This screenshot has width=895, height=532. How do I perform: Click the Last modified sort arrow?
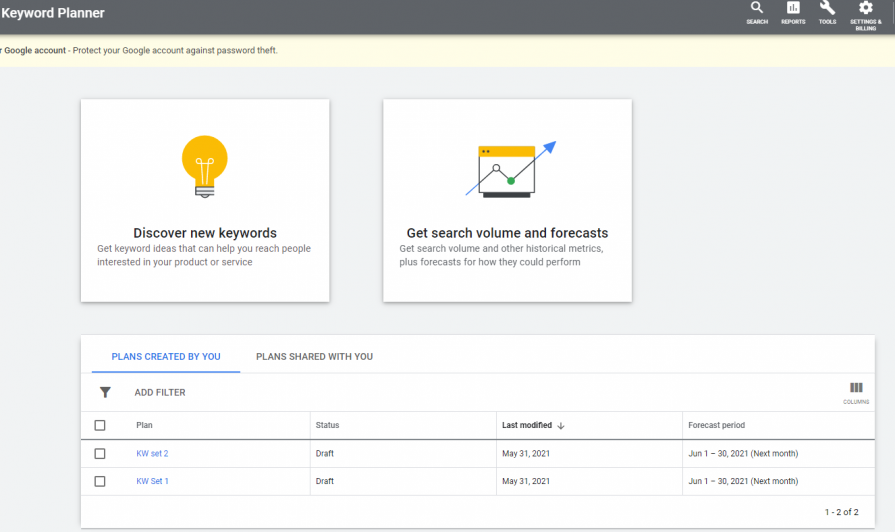pos(561,426)
